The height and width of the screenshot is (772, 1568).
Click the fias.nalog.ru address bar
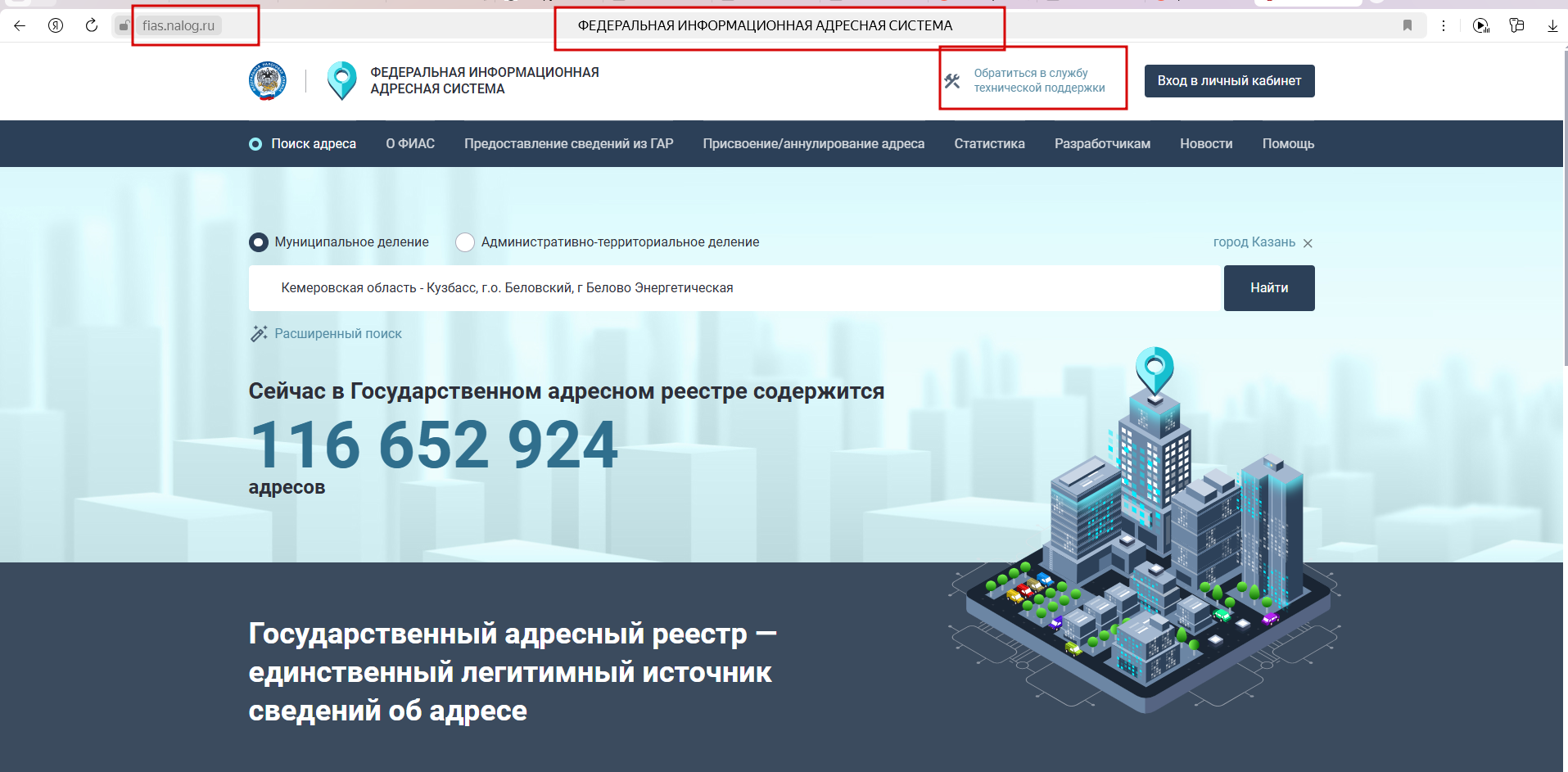(x=178, y=25)
